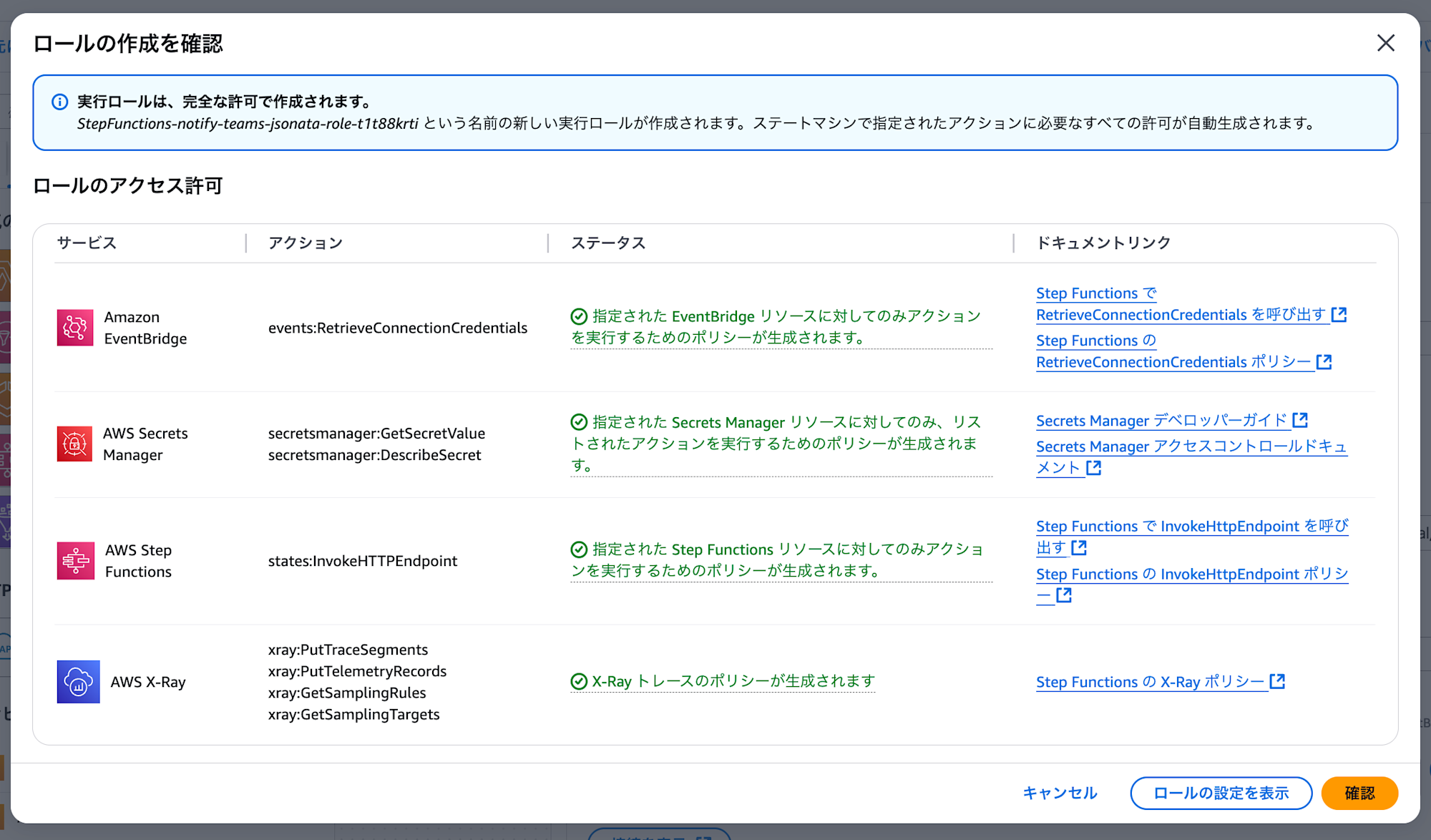Open the Secrets Manager アクセスコントロール external icon
Screen dimensions: 1431x840
tap(1094, 467)
